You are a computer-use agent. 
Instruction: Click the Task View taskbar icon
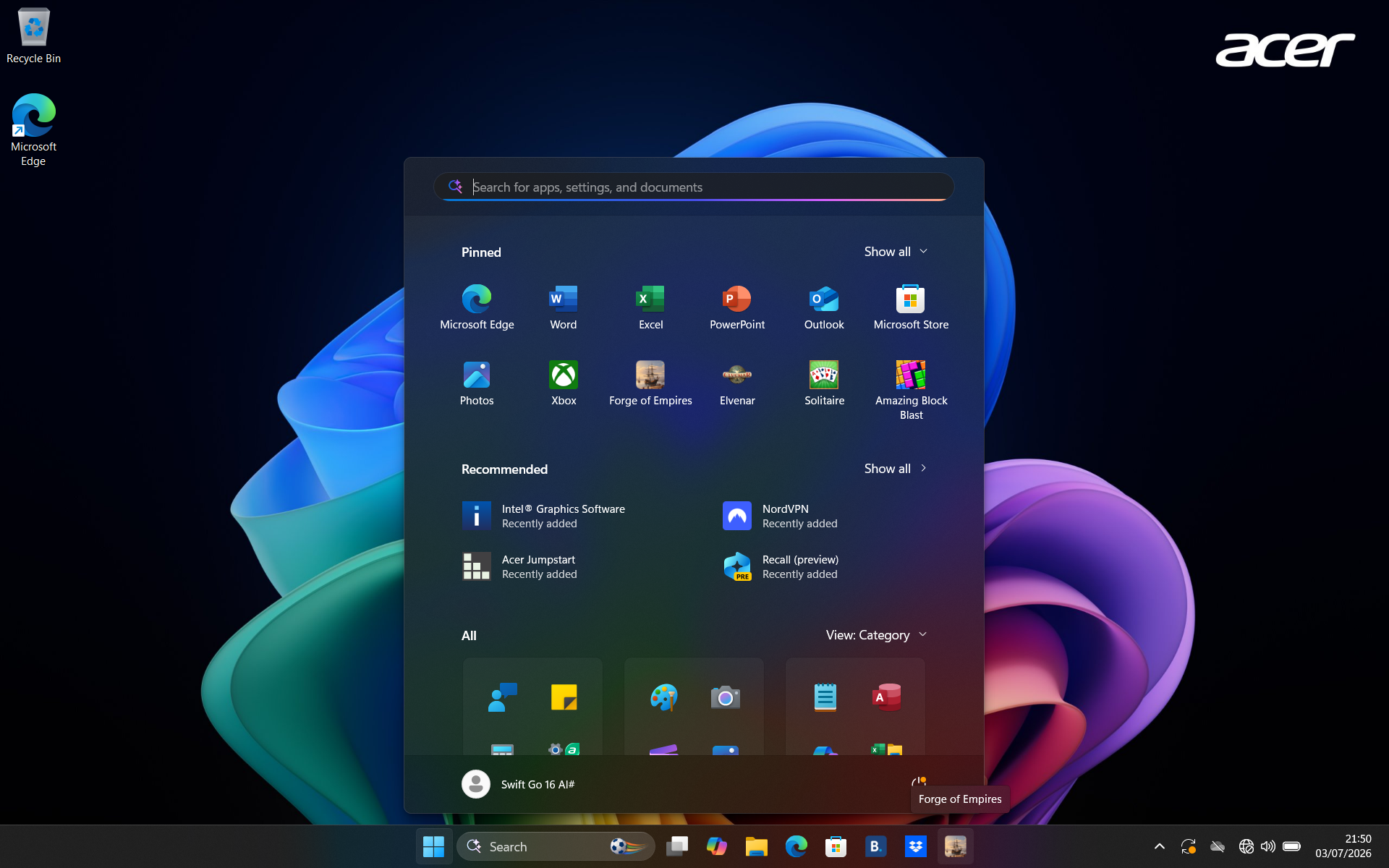[x=676, y=846]
